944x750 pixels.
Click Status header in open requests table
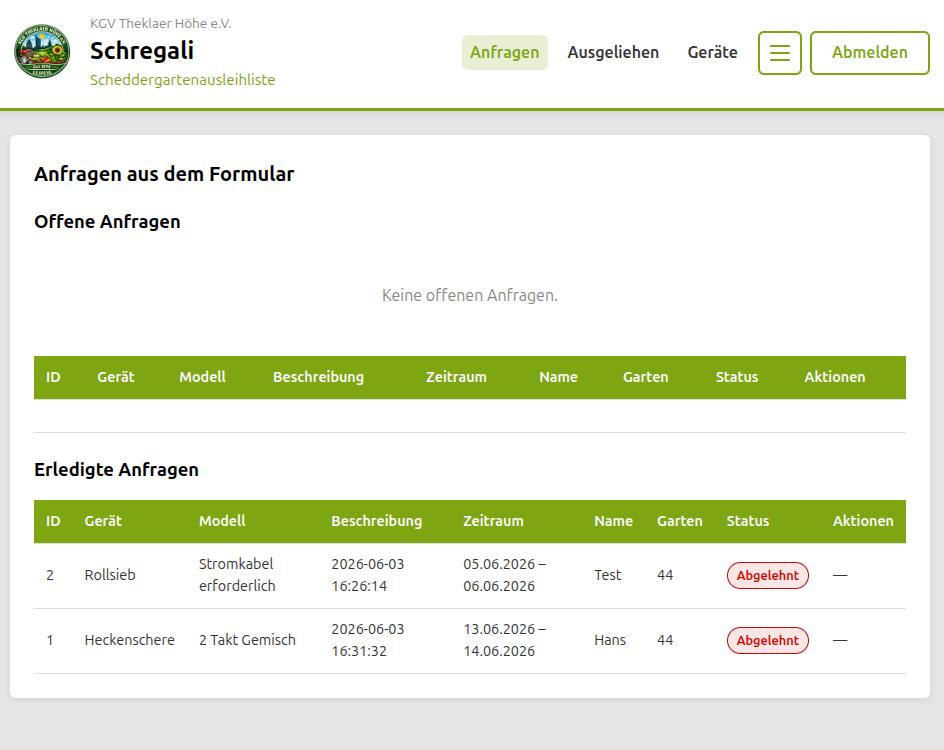[x=736, y=377]
